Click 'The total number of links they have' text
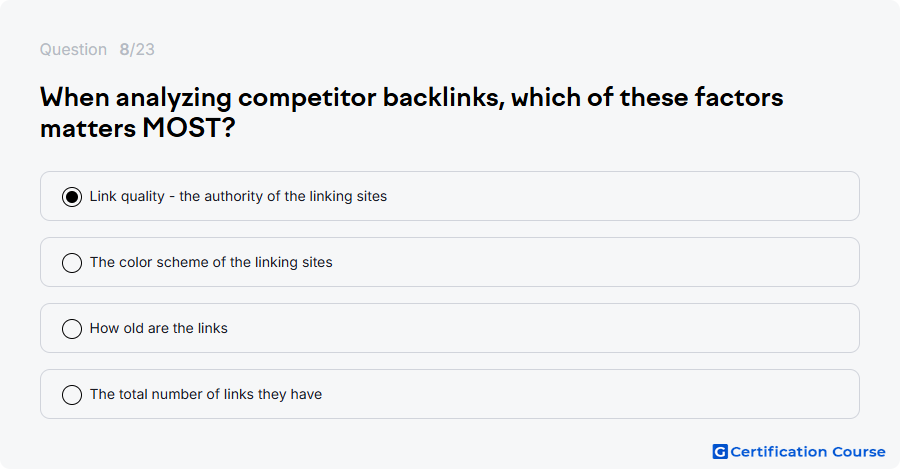Viewport: 900px width, 469px height. [x=205, y=394]
